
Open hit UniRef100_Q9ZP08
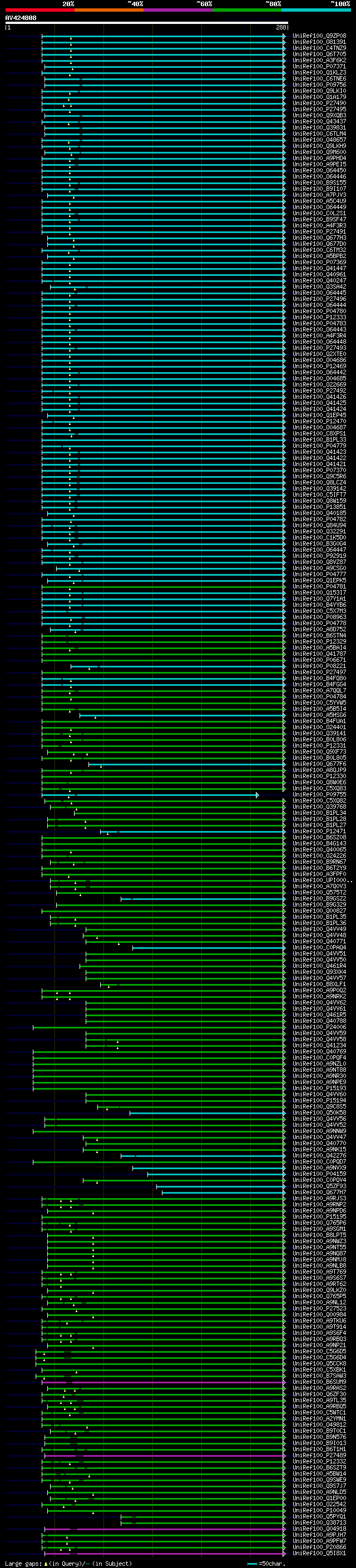point(319,36)
